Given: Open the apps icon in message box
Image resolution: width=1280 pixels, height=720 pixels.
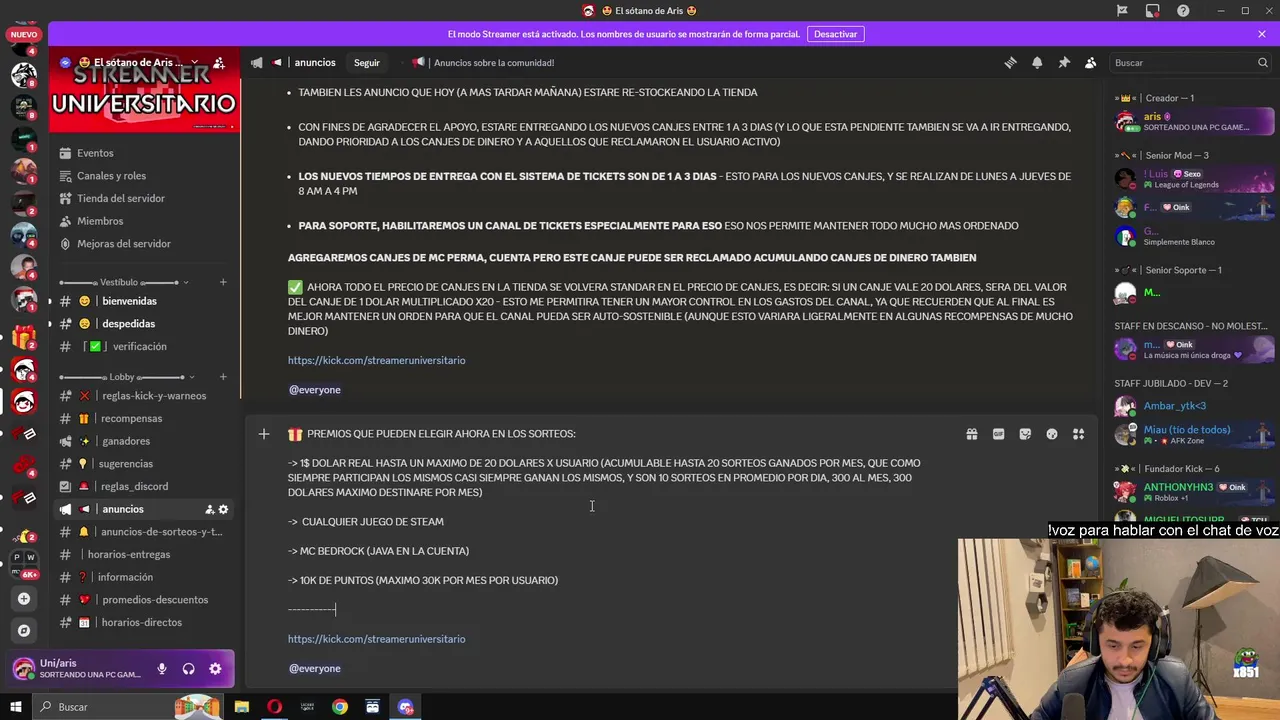Looking at the screenshot, I should coord(1078,434).
